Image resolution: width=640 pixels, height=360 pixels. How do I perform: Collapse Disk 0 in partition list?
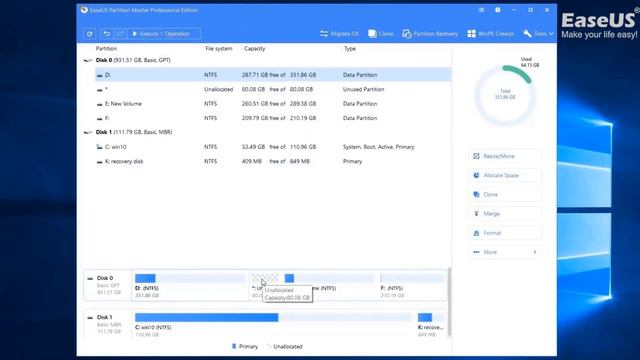[x=87, y=60]
